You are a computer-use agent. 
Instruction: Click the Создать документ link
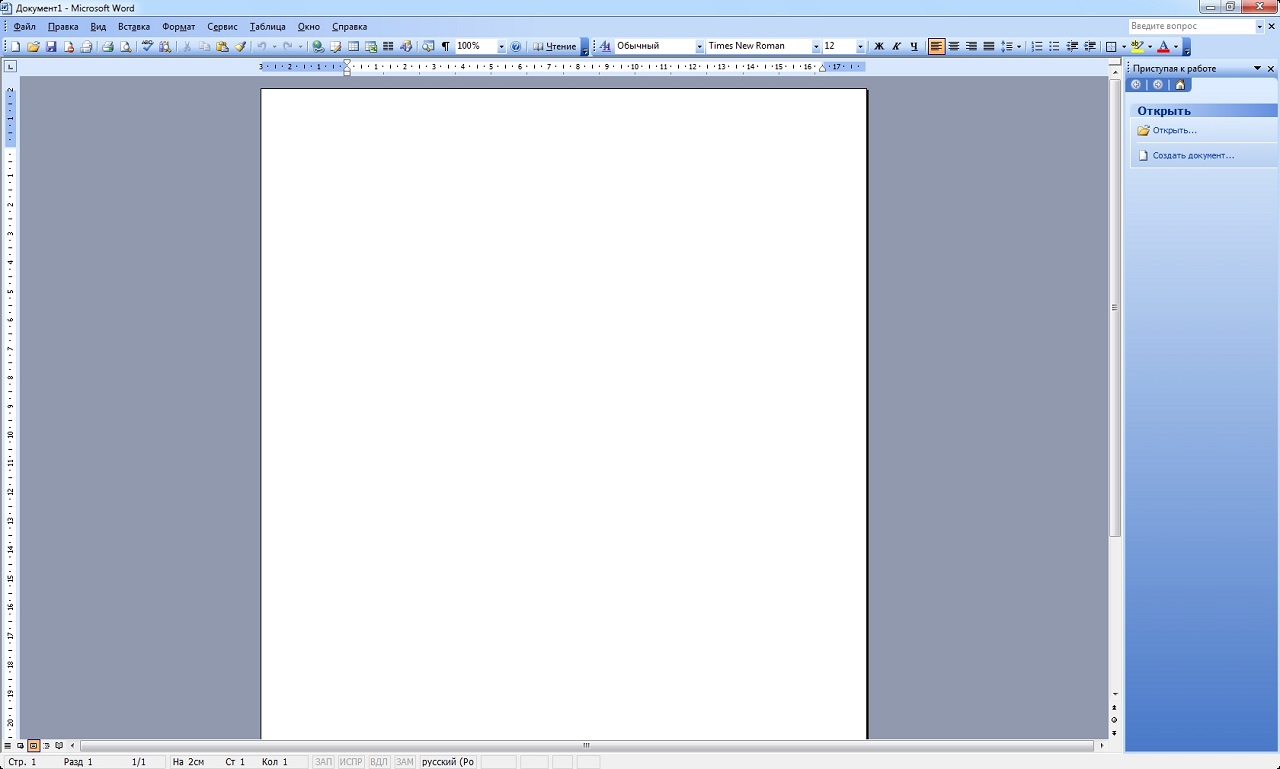pyautogui.click(x=1193, y=156)
